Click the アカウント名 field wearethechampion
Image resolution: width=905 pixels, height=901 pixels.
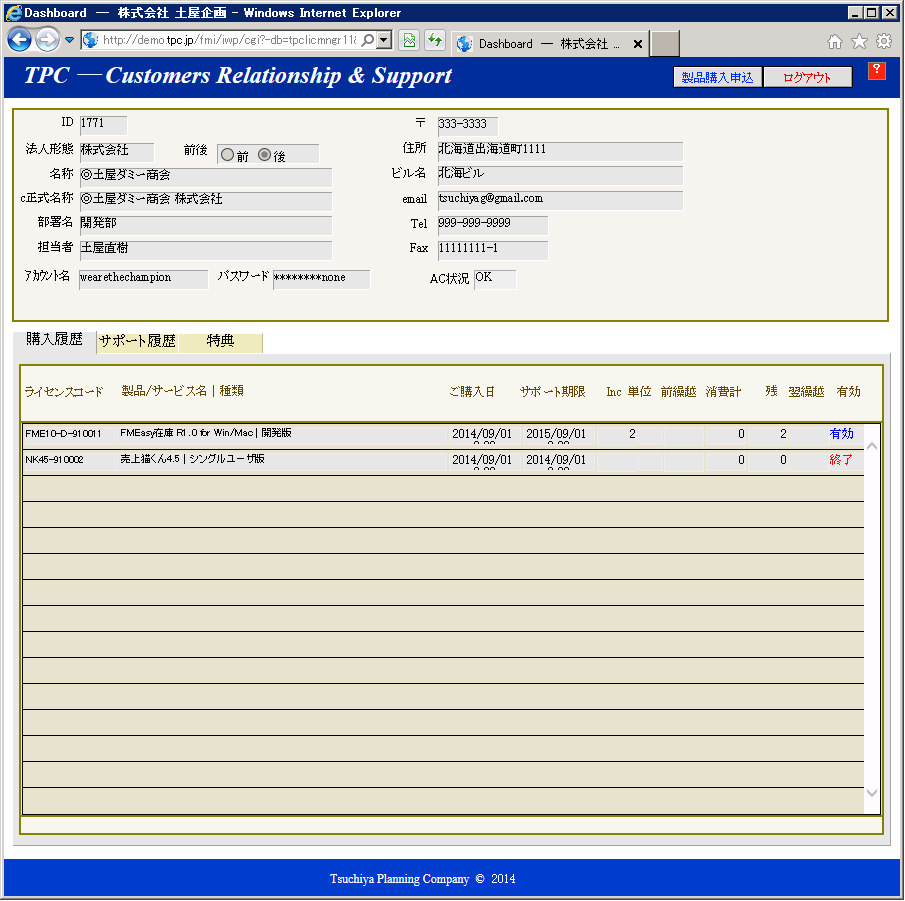143,279
